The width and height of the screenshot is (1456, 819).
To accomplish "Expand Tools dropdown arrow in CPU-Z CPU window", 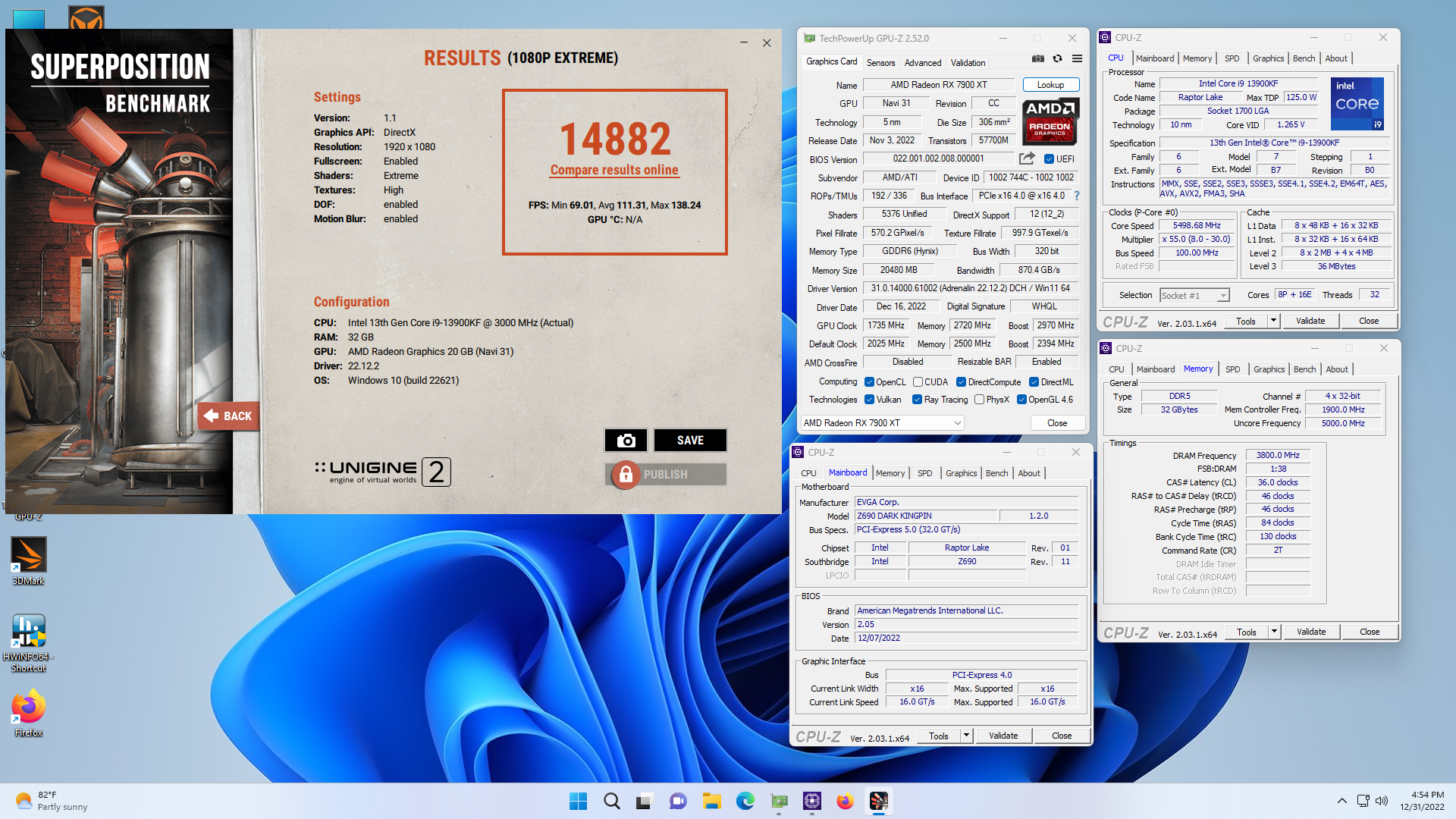I will (1273, 321).
